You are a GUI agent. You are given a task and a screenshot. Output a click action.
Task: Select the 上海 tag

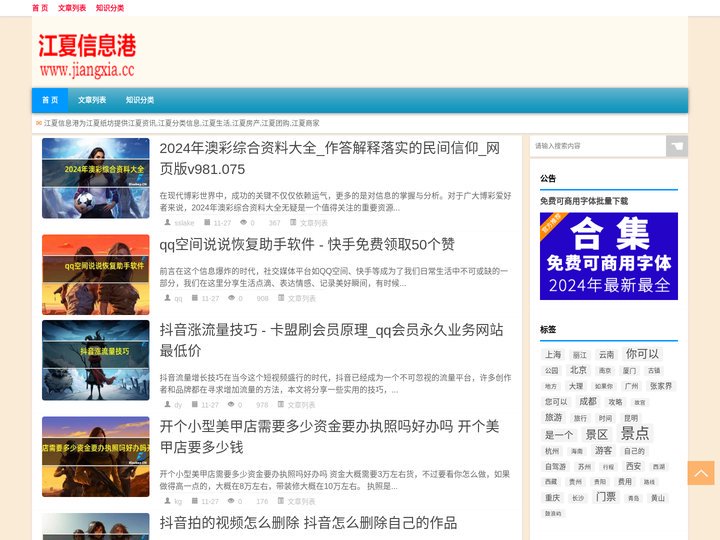pyautogui.click(x=553, y=354)
